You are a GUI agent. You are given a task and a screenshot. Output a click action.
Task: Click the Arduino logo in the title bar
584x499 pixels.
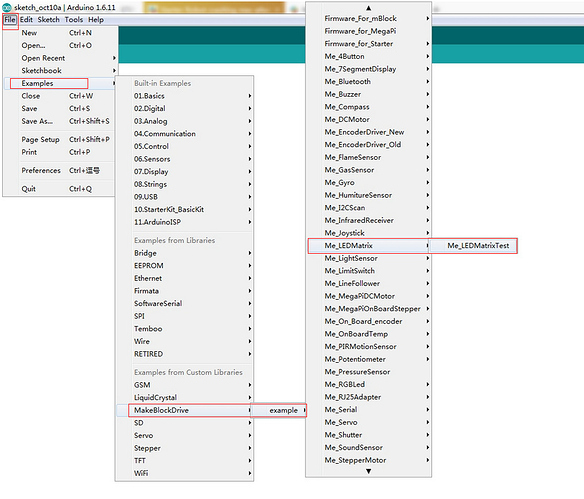pyautogui.click(x=7, y=7)
